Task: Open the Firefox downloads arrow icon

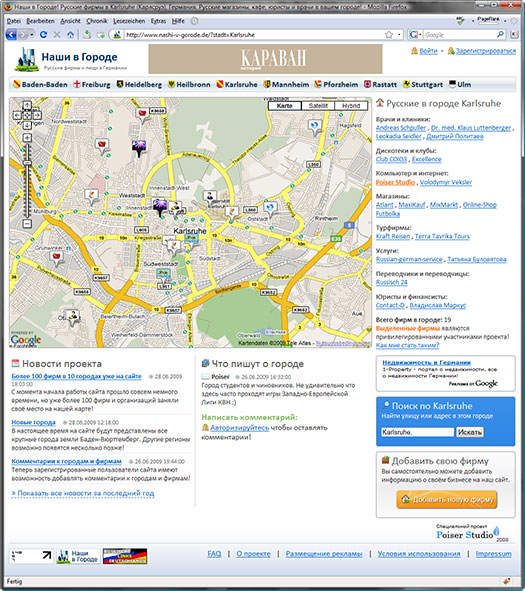Action: coord(87,35)
